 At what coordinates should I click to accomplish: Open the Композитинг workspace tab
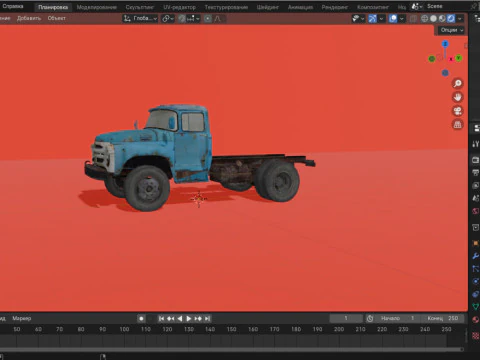pyautogui.click(x=373, y=7)
